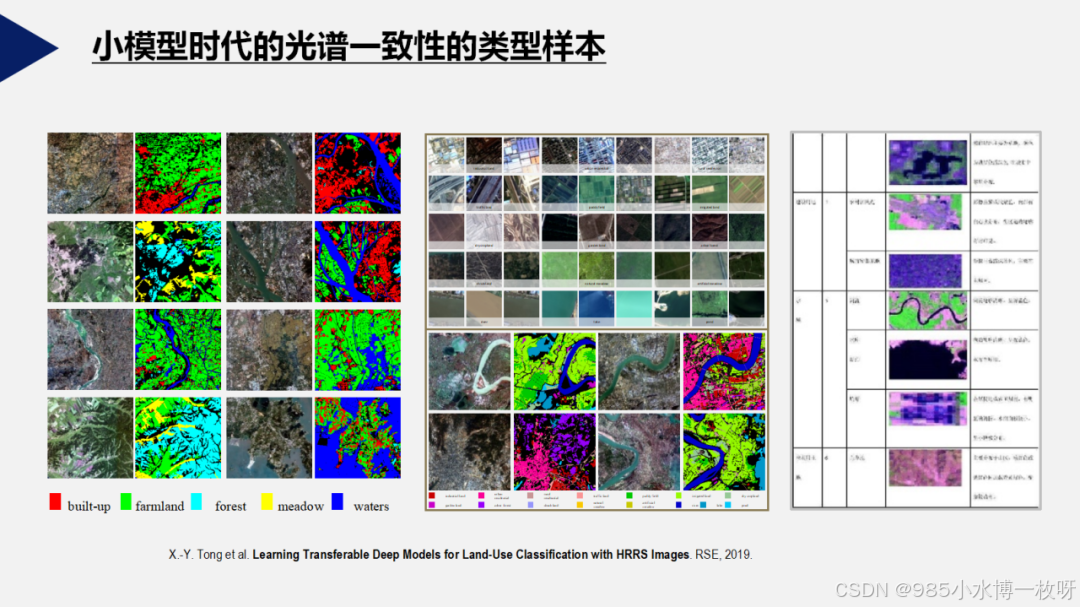Pick the blue waters legend swatch
The height and width of the screenshot is (607, 1080).
(338, 502)
